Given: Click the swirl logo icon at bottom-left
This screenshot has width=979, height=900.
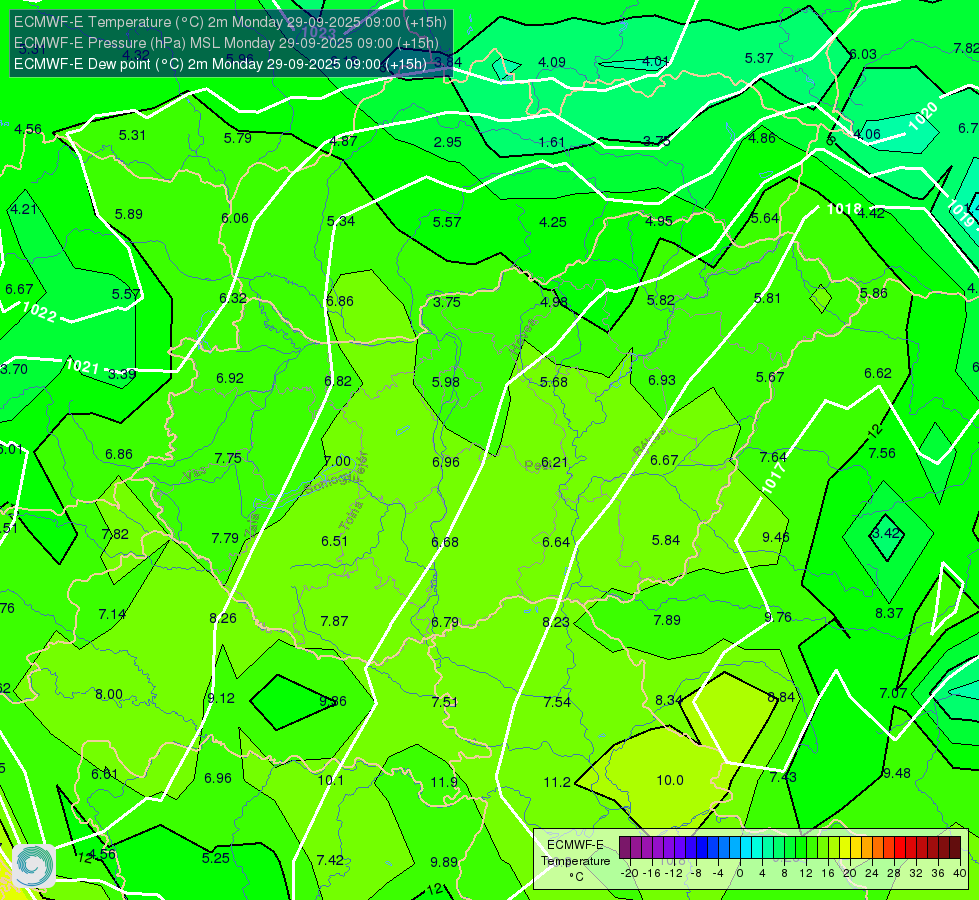Looking at the screenshot, I should [x=34, y=866].
